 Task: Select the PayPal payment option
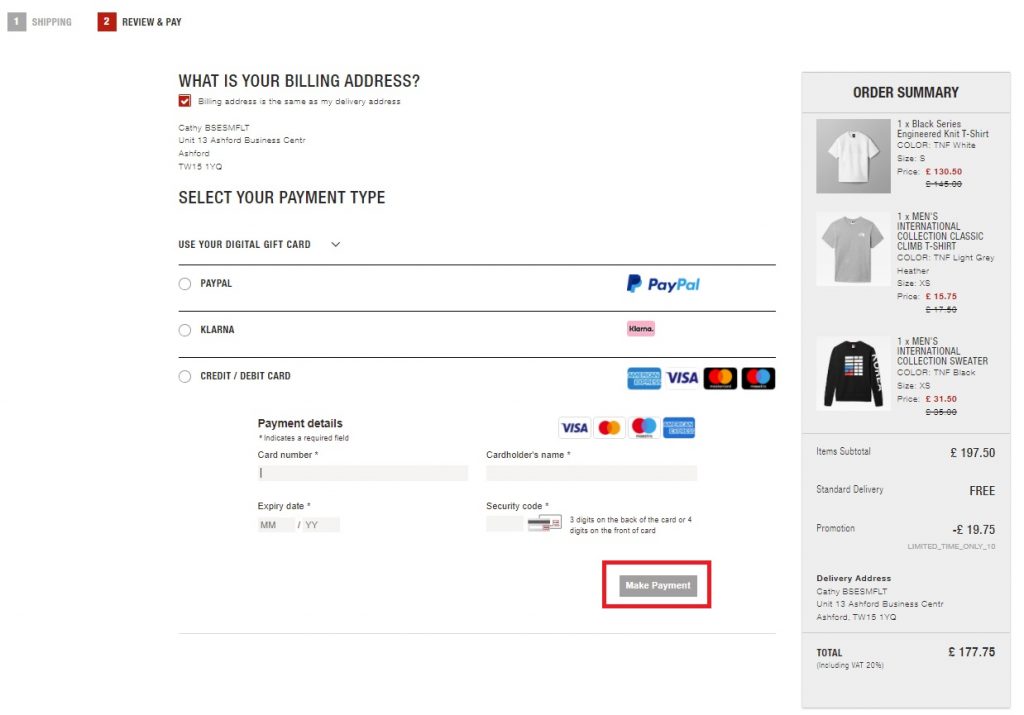184,284
